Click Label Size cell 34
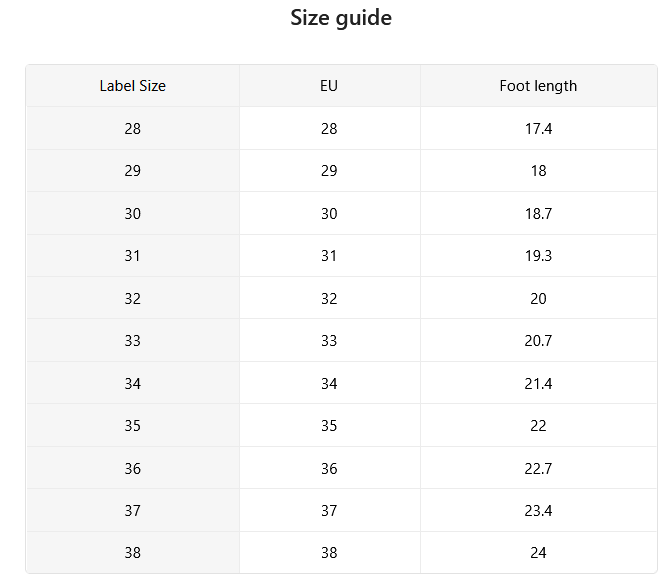This screenshot has height=587, width=669. [133, 383]
